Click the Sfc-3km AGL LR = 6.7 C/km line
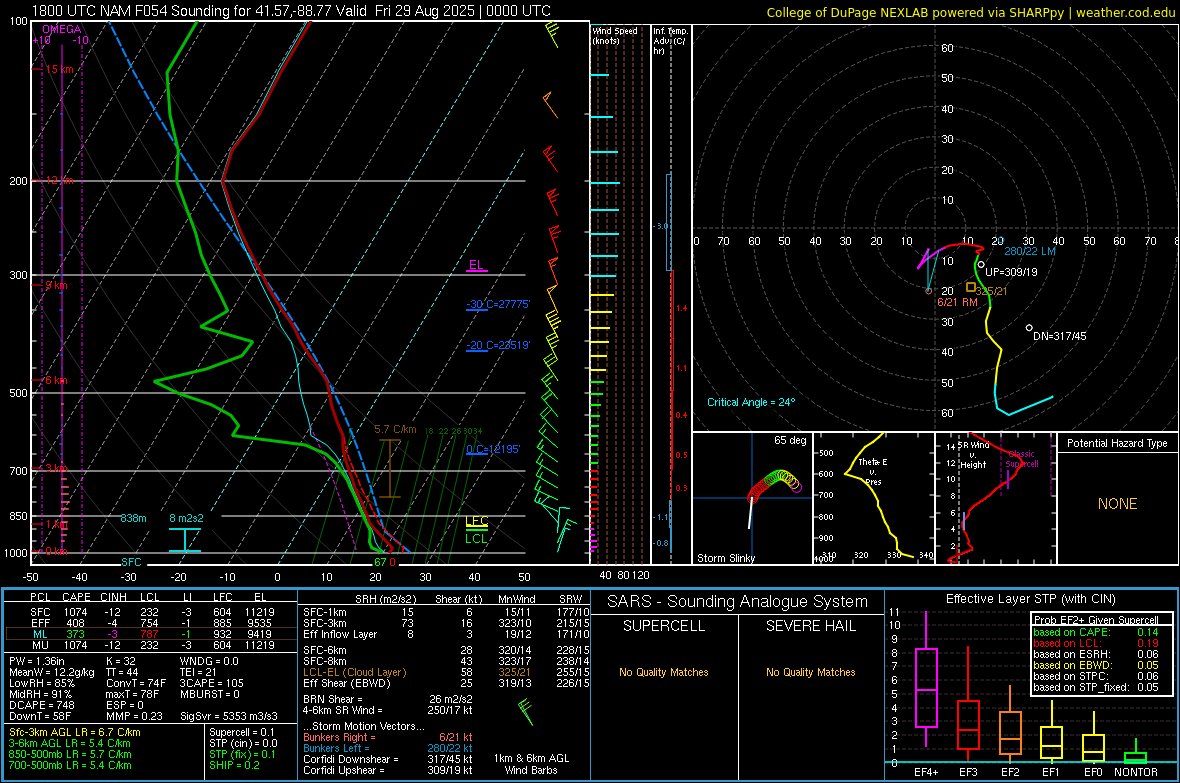Image resolution: width=1180 pixels, height=783 pixels. click(x=75, y=732)
